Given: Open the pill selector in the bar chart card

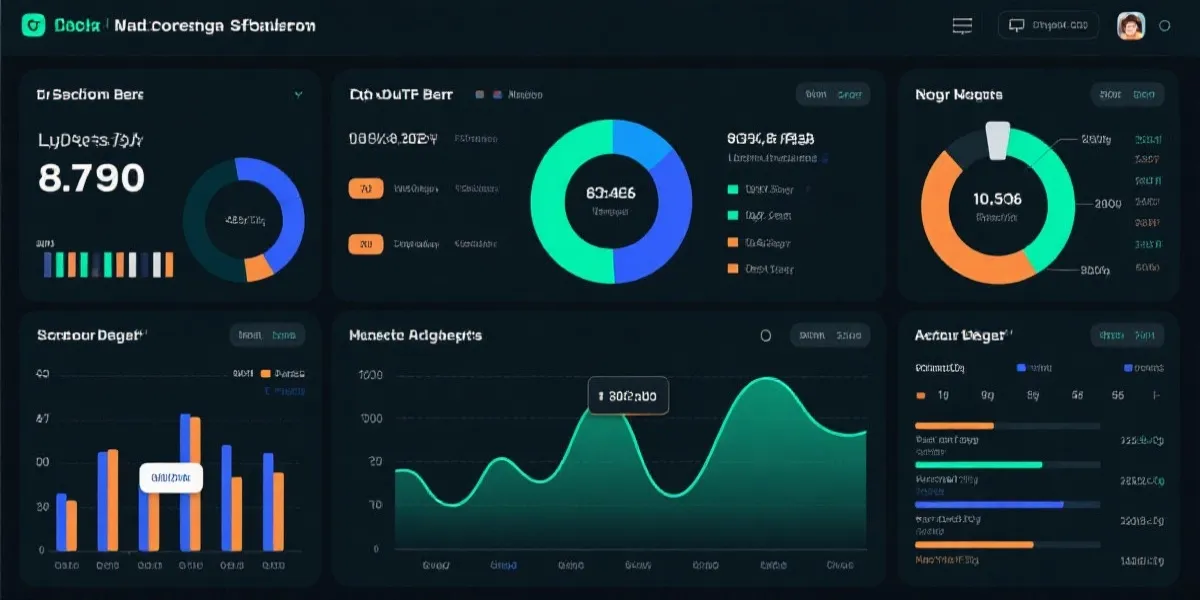Looking at the screenshot, I should (267, 336).
